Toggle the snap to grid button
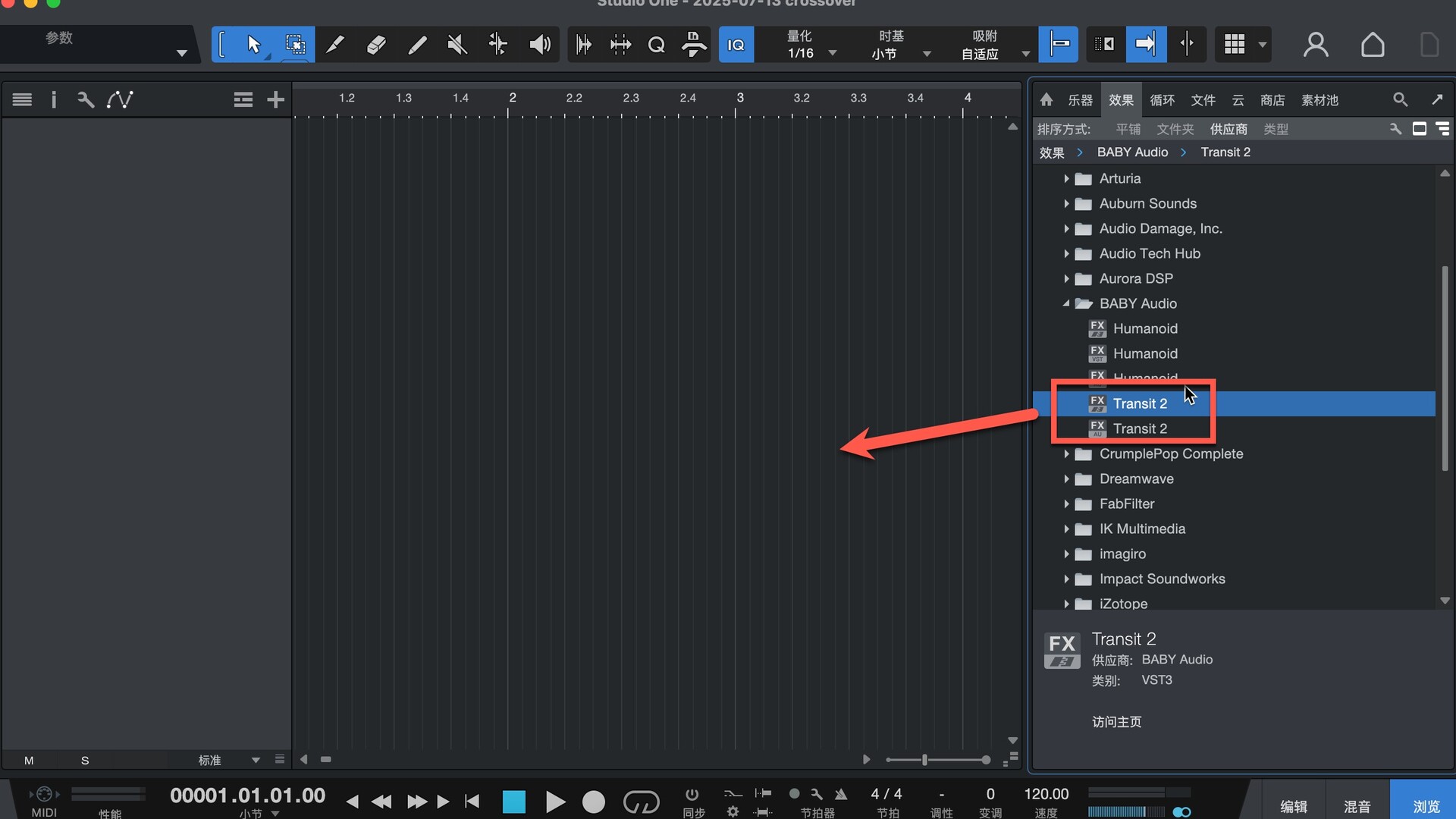 (1059, 44)
